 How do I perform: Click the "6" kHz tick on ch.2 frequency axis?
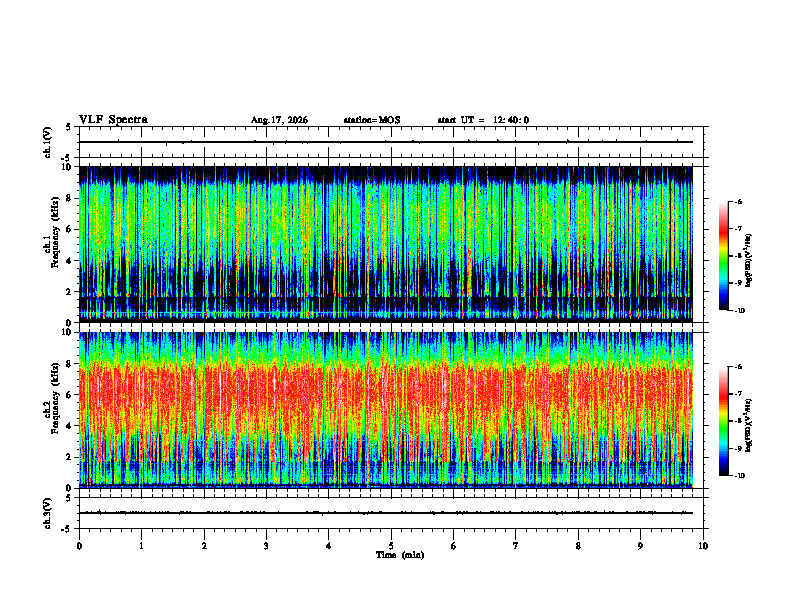point(70,395)
